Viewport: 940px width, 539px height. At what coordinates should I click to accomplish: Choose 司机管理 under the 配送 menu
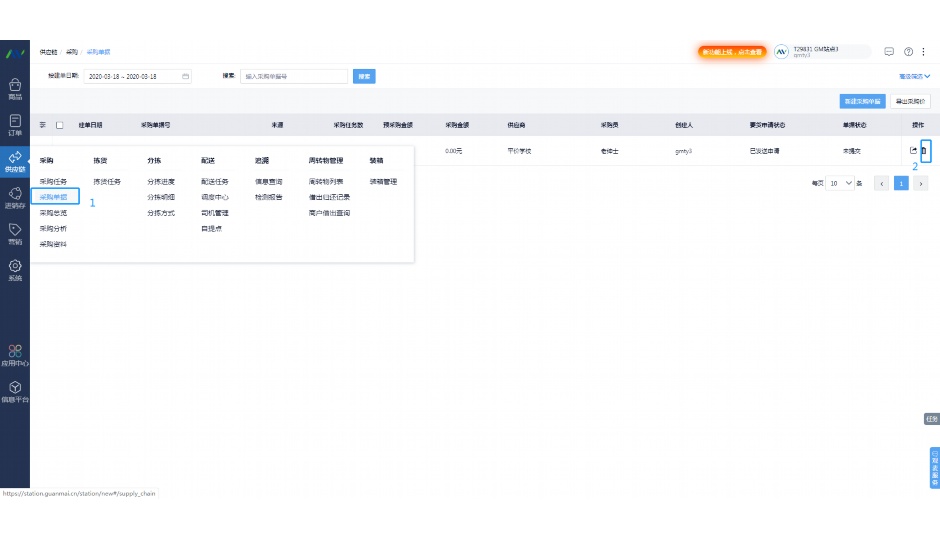point(214,213)
